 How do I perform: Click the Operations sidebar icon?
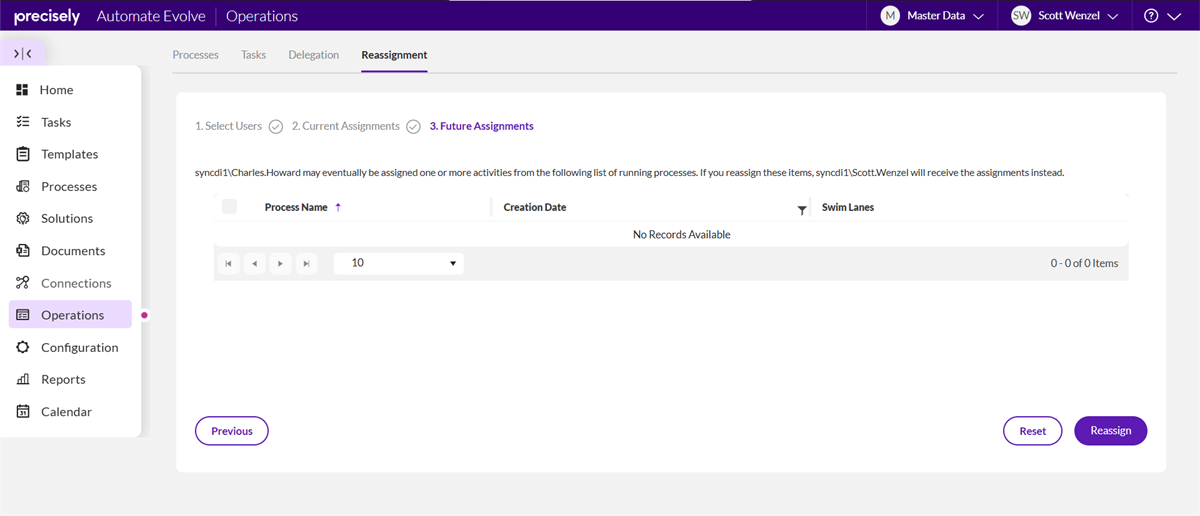[x=22, y=315]
